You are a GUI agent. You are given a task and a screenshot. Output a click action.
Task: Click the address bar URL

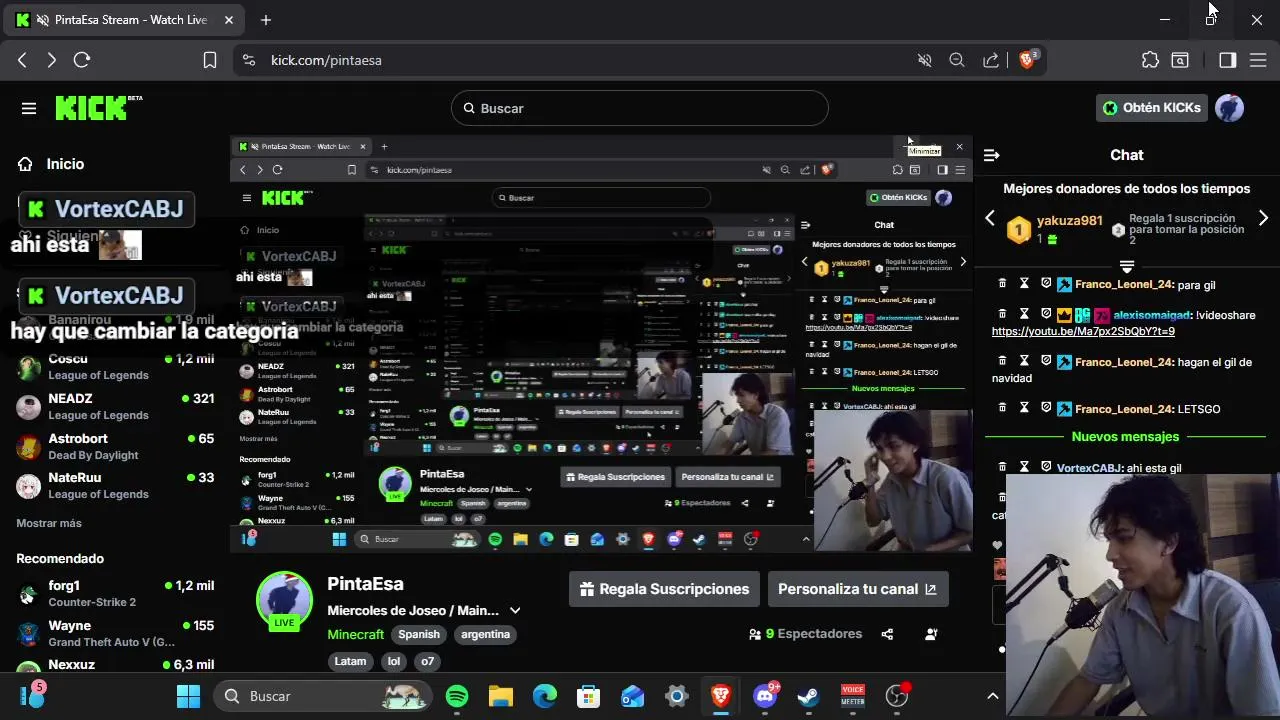(x=326, y=60)
